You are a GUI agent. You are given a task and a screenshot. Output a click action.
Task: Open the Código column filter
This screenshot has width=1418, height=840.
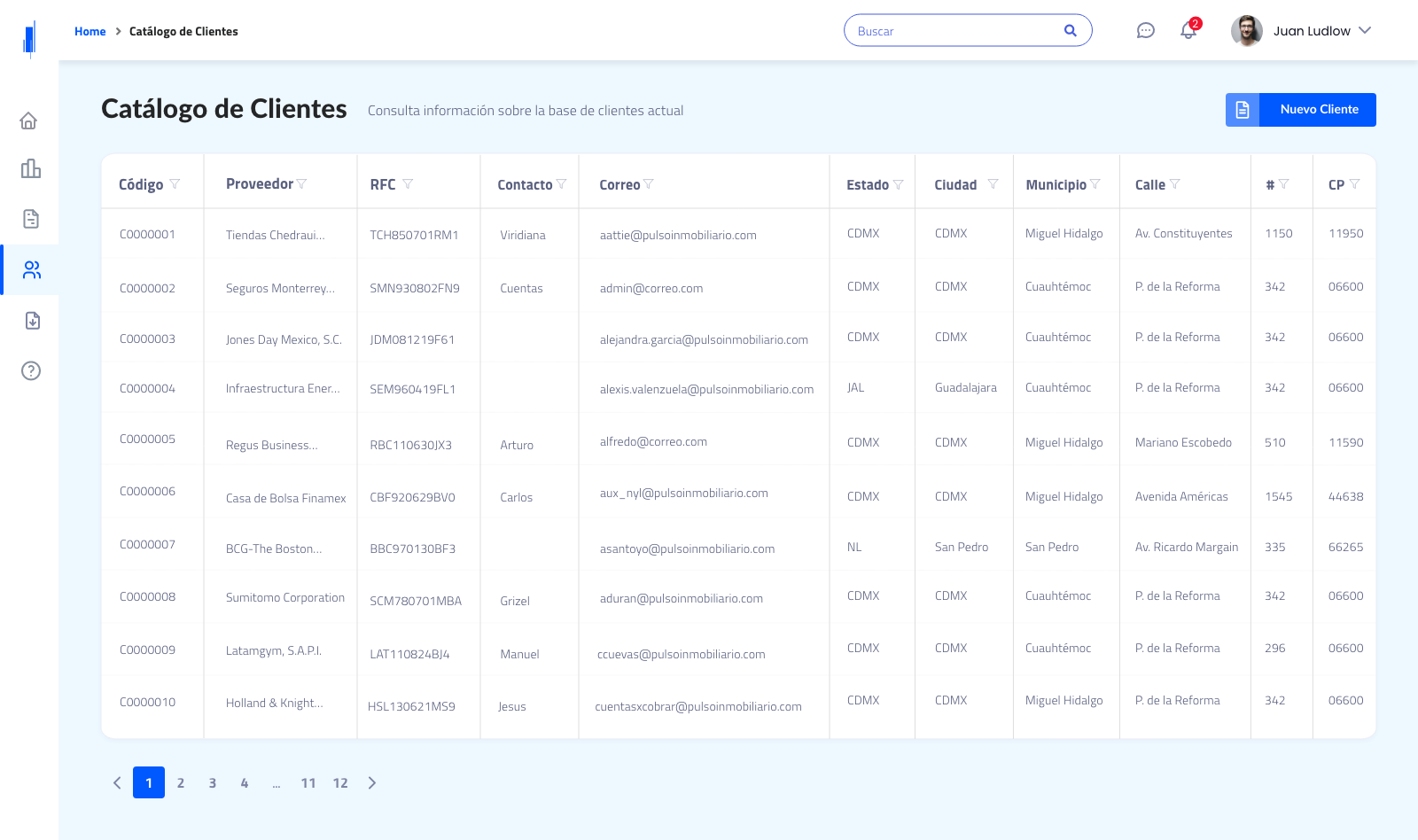[175, 184]
